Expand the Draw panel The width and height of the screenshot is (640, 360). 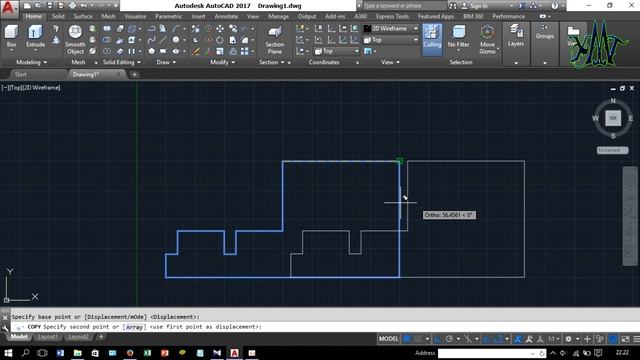click(166, 62)
